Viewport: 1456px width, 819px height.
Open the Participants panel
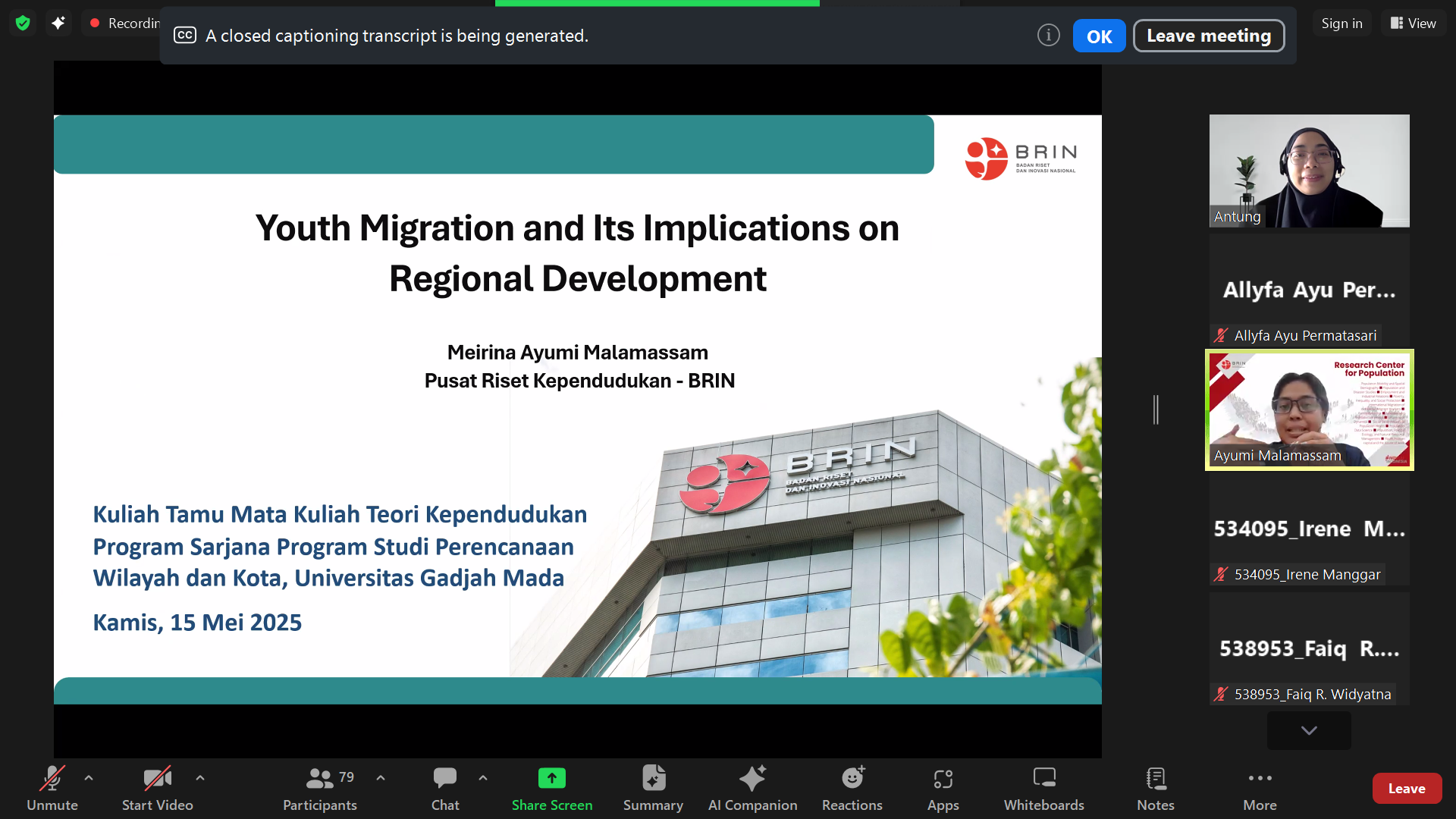(320, 789)
